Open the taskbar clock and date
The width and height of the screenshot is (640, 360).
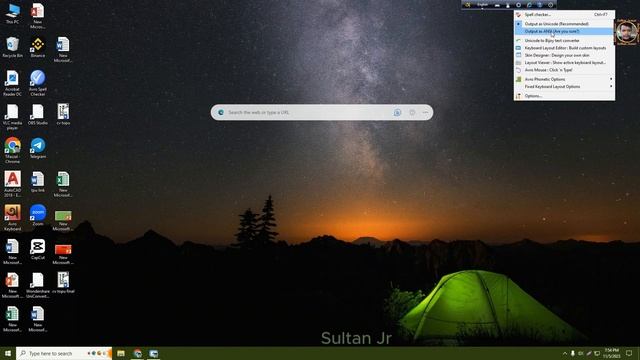611,353
